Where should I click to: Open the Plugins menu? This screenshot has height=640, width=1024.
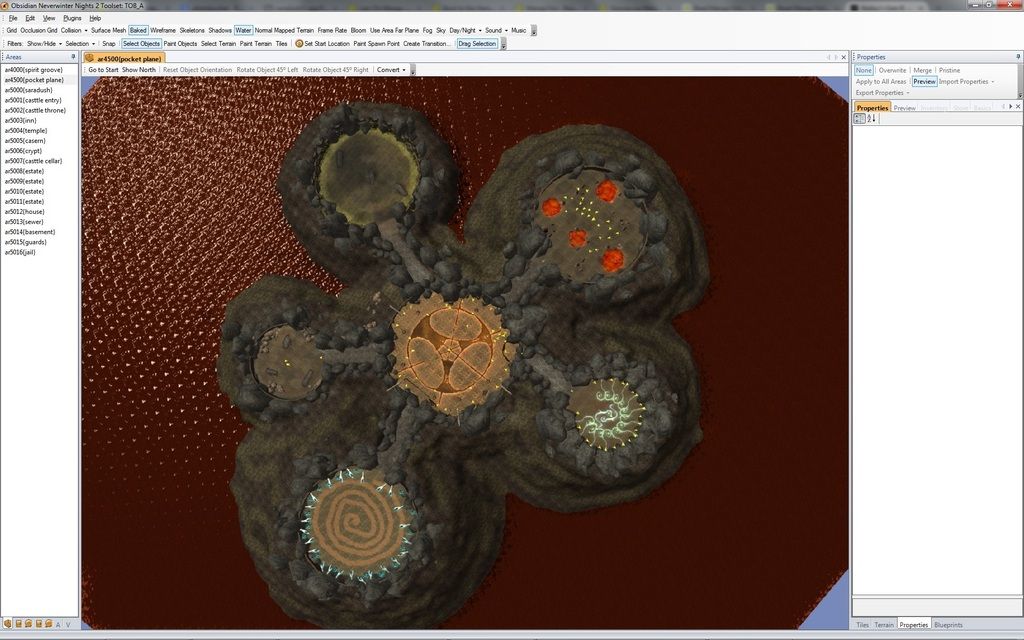coord(72,18)
